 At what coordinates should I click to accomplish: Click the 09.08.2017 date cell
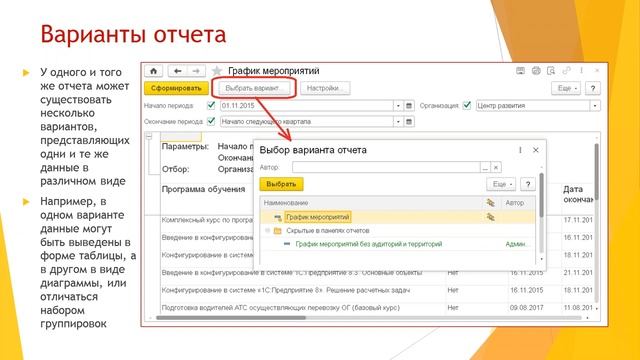coord(527,308)
